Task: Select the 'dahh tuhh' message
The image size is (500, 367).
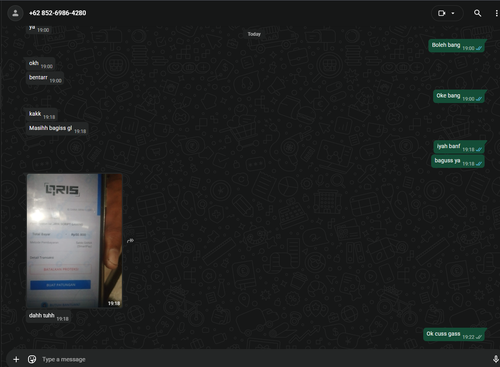Action: click(x=48, y=316)
